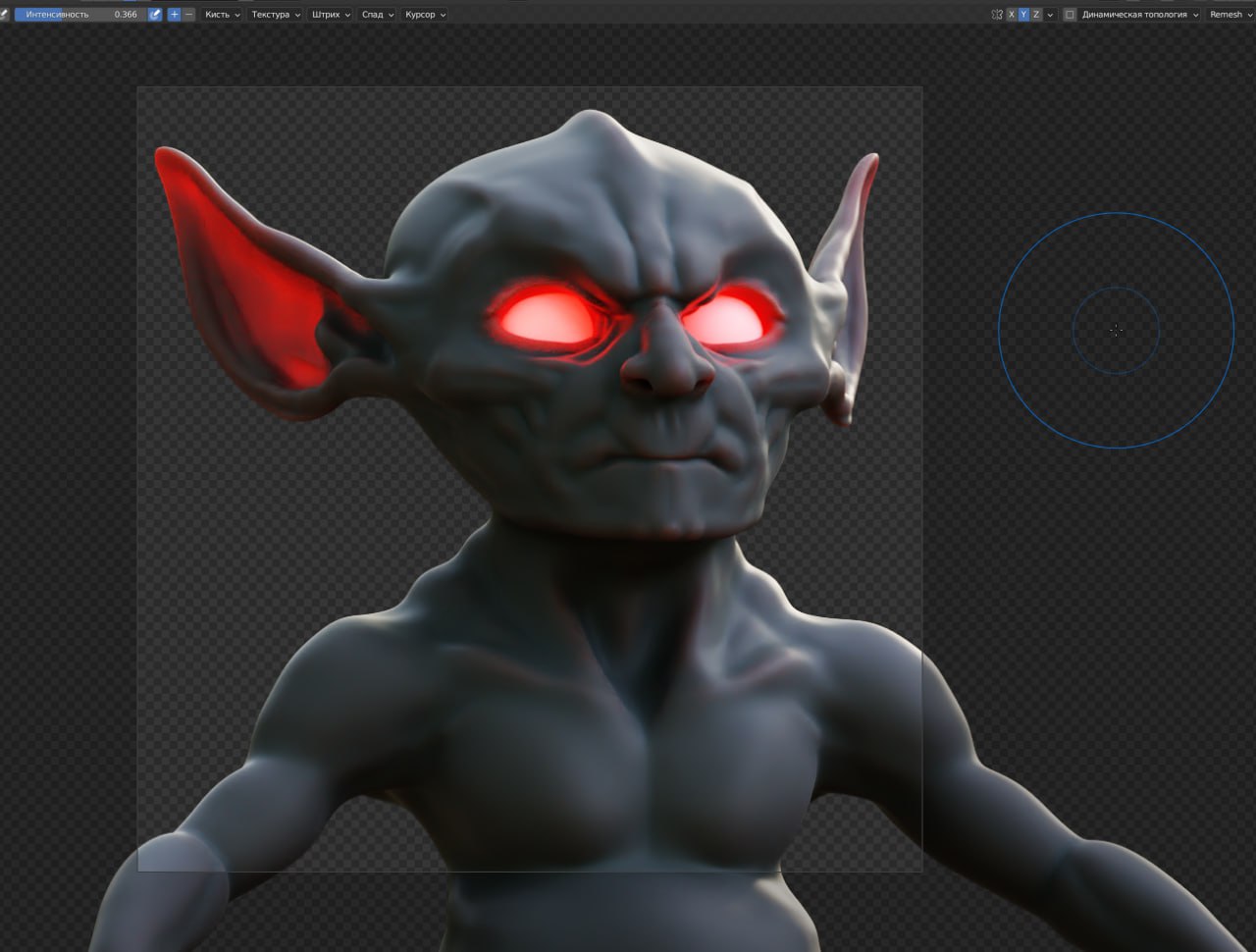
Task: Expand the symmetry options arrow
Action: click(x=1050, y=15)
